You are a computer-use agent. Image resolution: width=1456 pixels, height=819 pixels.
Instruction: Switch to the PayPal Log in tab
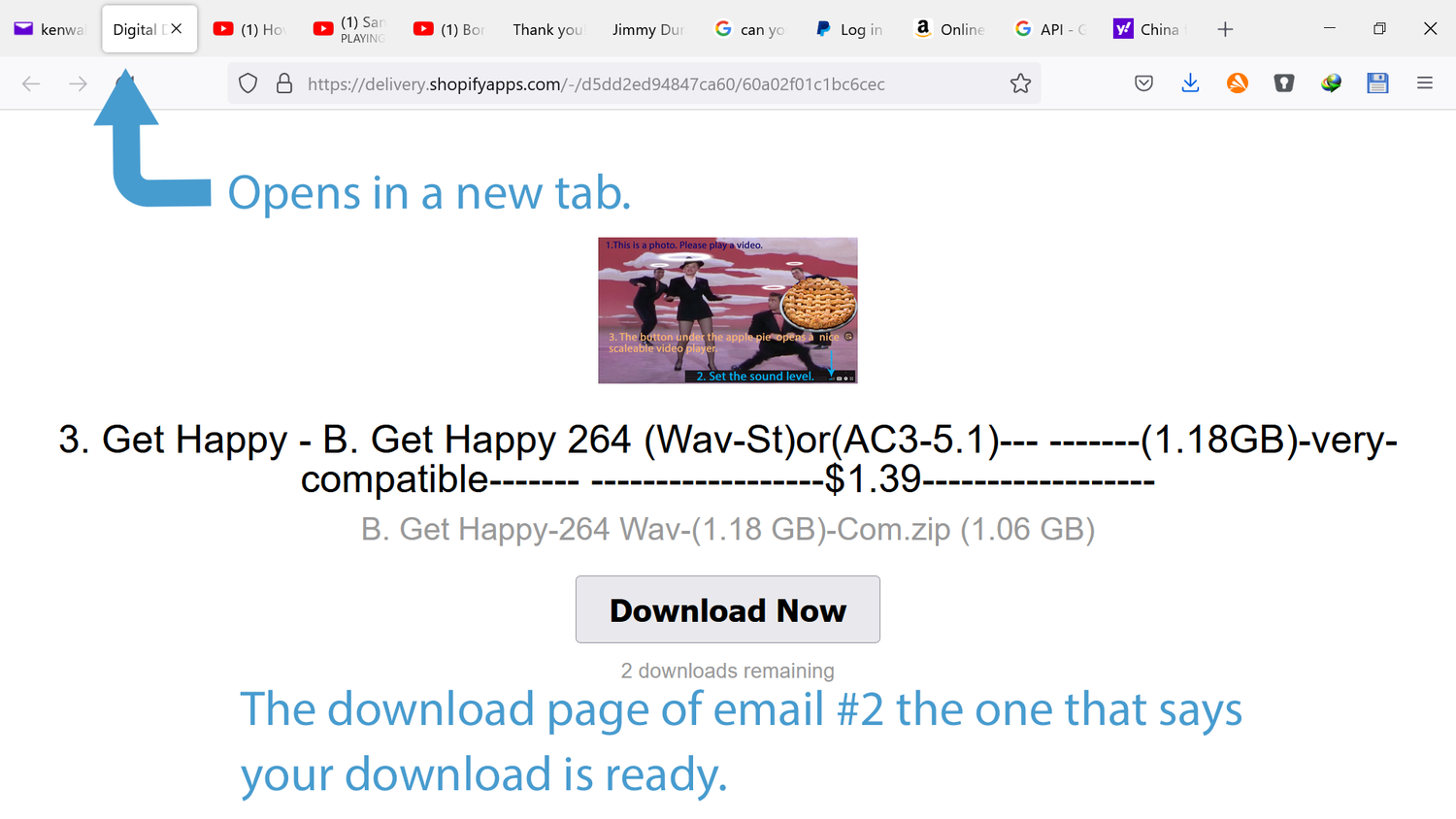(x=849, y=29)
